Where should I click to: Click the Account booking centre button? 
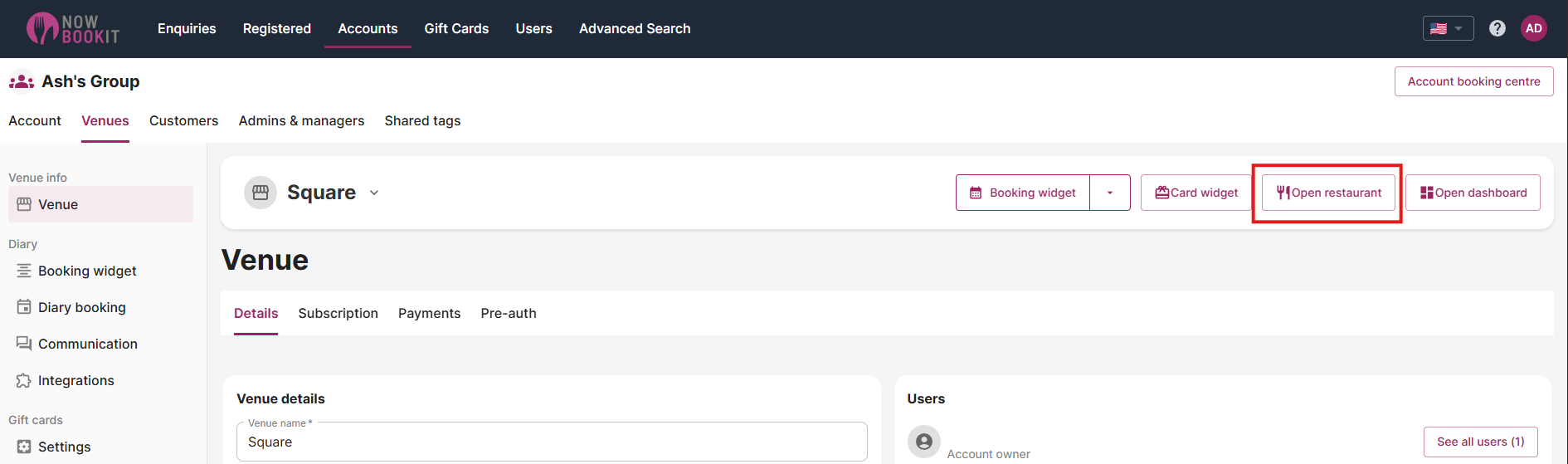[1473, 81]
